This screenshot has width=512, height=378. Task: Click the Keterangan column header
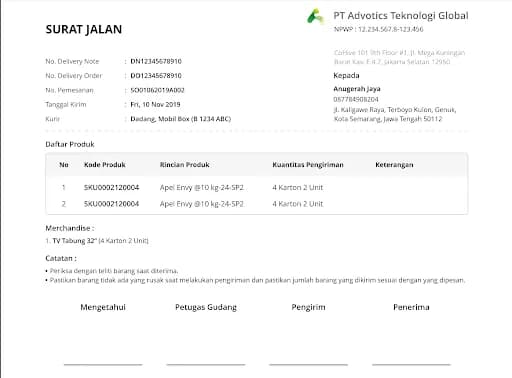coord(394,165)
